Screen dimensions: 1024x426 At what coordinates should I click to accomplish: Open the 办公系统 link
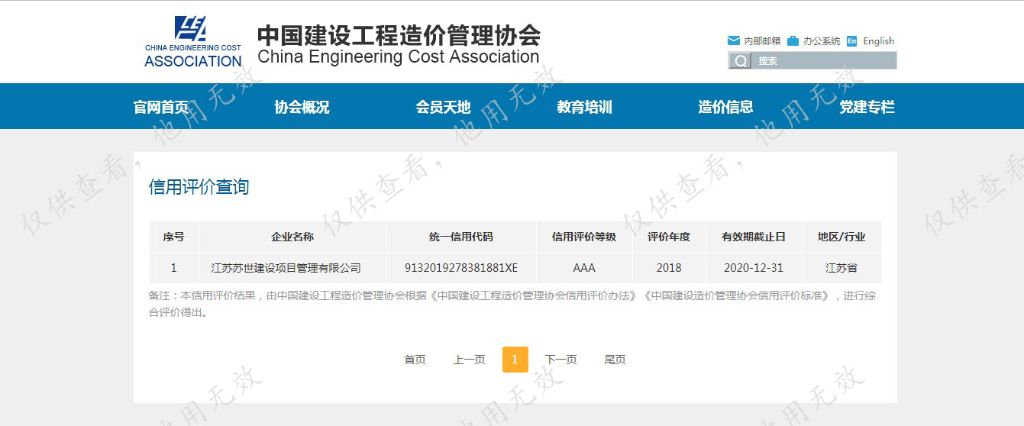pos(822,41)
